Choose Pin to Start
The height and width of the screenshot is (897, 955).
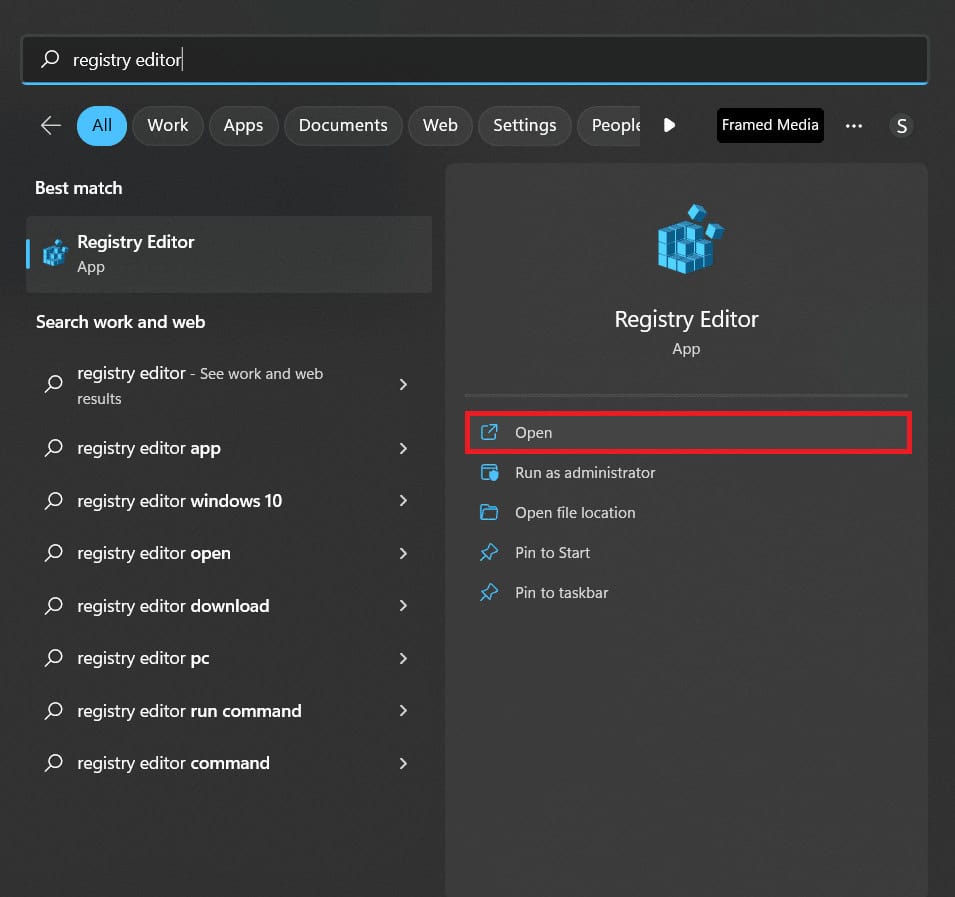(x=688, y=553)
